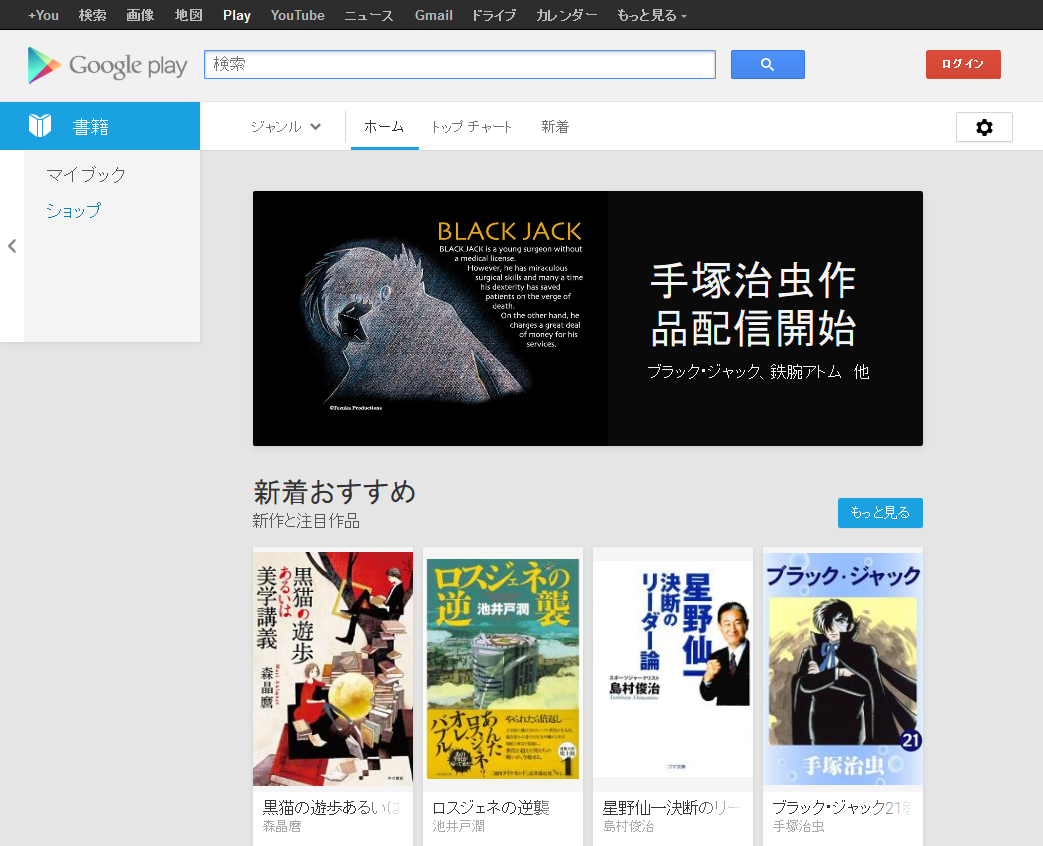Click the blue もっと見る button for 新着おすすめ
The image size is (1043, 846).
click(x=880, y=513)
